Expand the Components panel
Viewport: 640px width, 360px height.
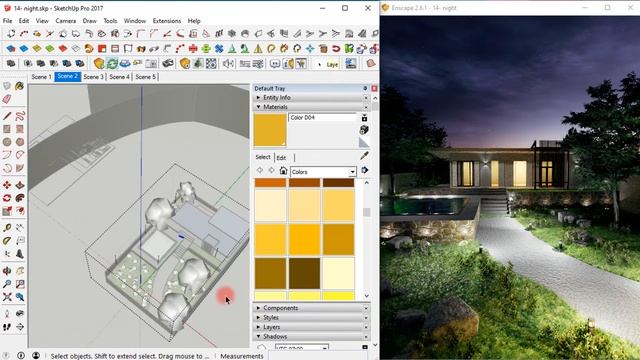tap(311, 308)
